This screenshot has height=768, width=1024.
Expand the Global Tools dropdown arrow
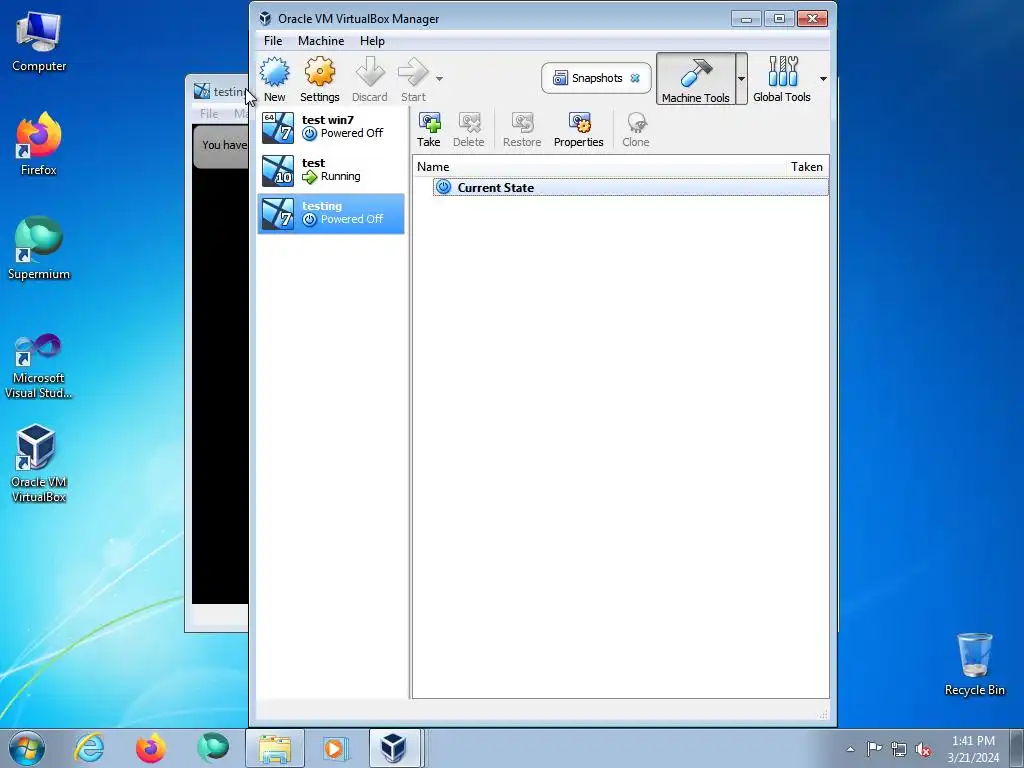[x=823, y=79]
